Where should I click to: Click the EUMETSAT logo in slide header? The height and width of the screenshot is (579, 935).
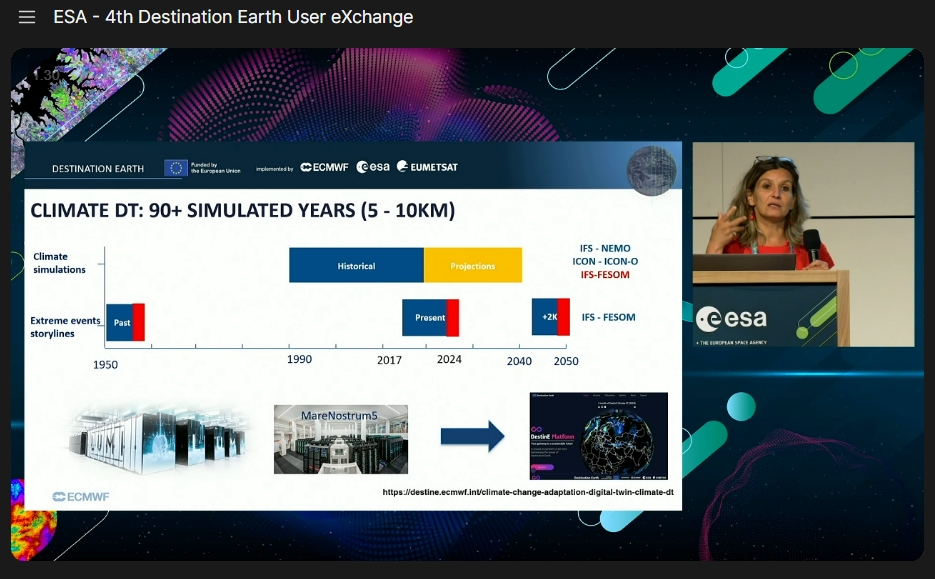pyautogui.click(x=427, y=168)
